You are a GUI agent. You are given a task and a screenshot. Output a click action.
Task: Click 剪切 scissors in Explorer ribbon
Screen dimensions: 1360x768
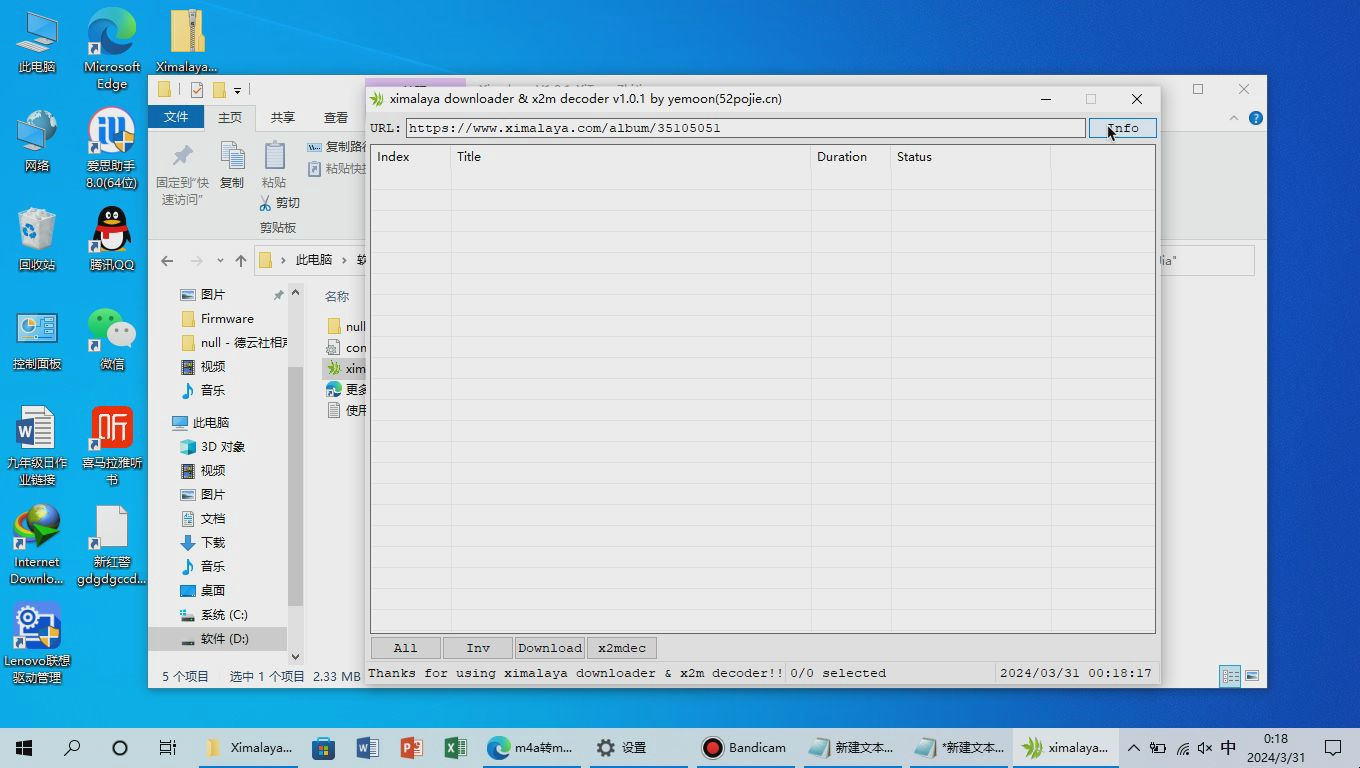[279, 203]
